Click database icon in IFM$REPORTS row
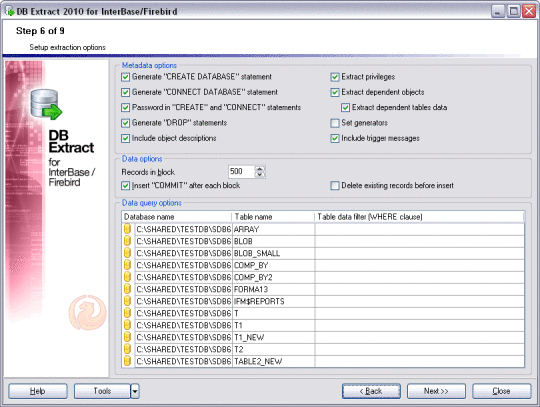The height and width of the screenshot is (407, 540). (x=127, y=301)
